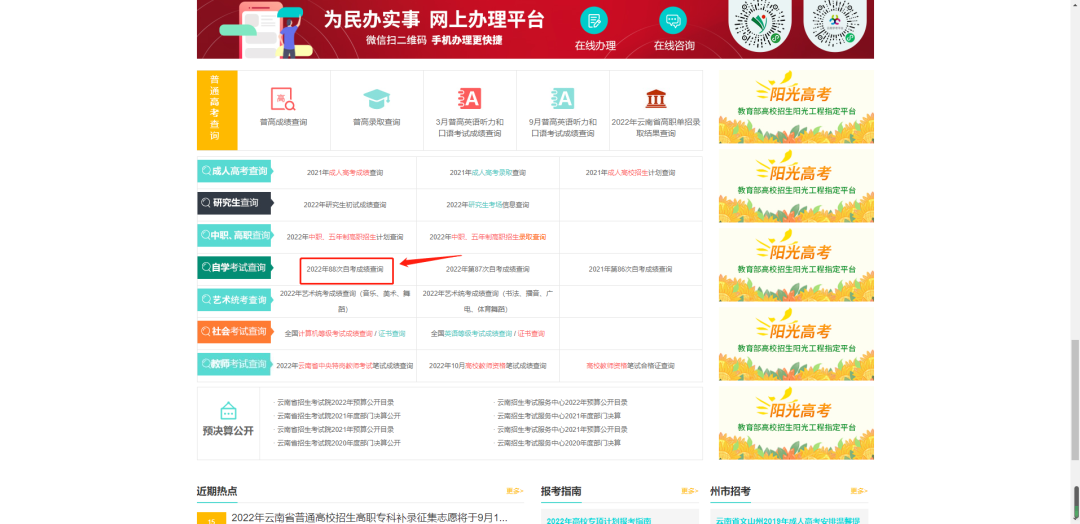1080x524 pixels.
Task: Open 3月普高英语听力和口语考试成绩查询 red notebook icon
Action: (x=469, y=99)
